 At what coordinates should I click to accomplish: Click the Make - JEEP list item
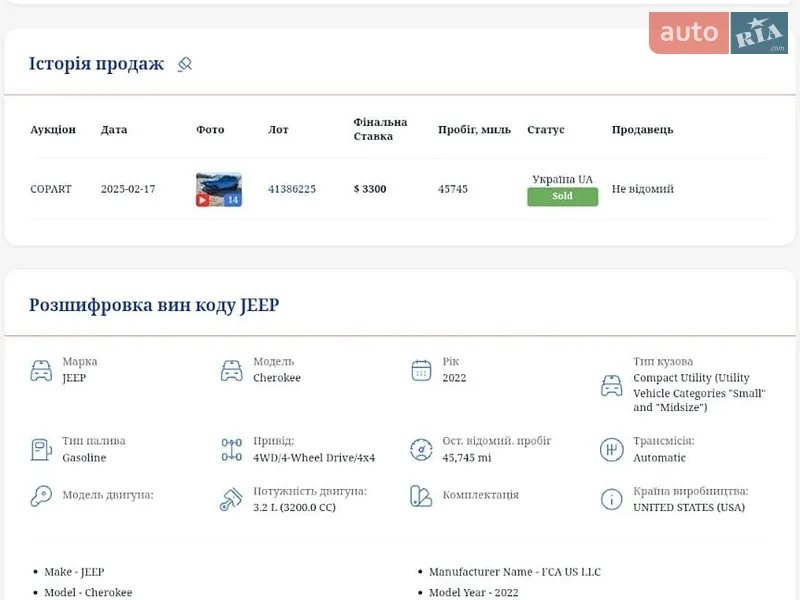pyautogui.click(x=74, y=572)
